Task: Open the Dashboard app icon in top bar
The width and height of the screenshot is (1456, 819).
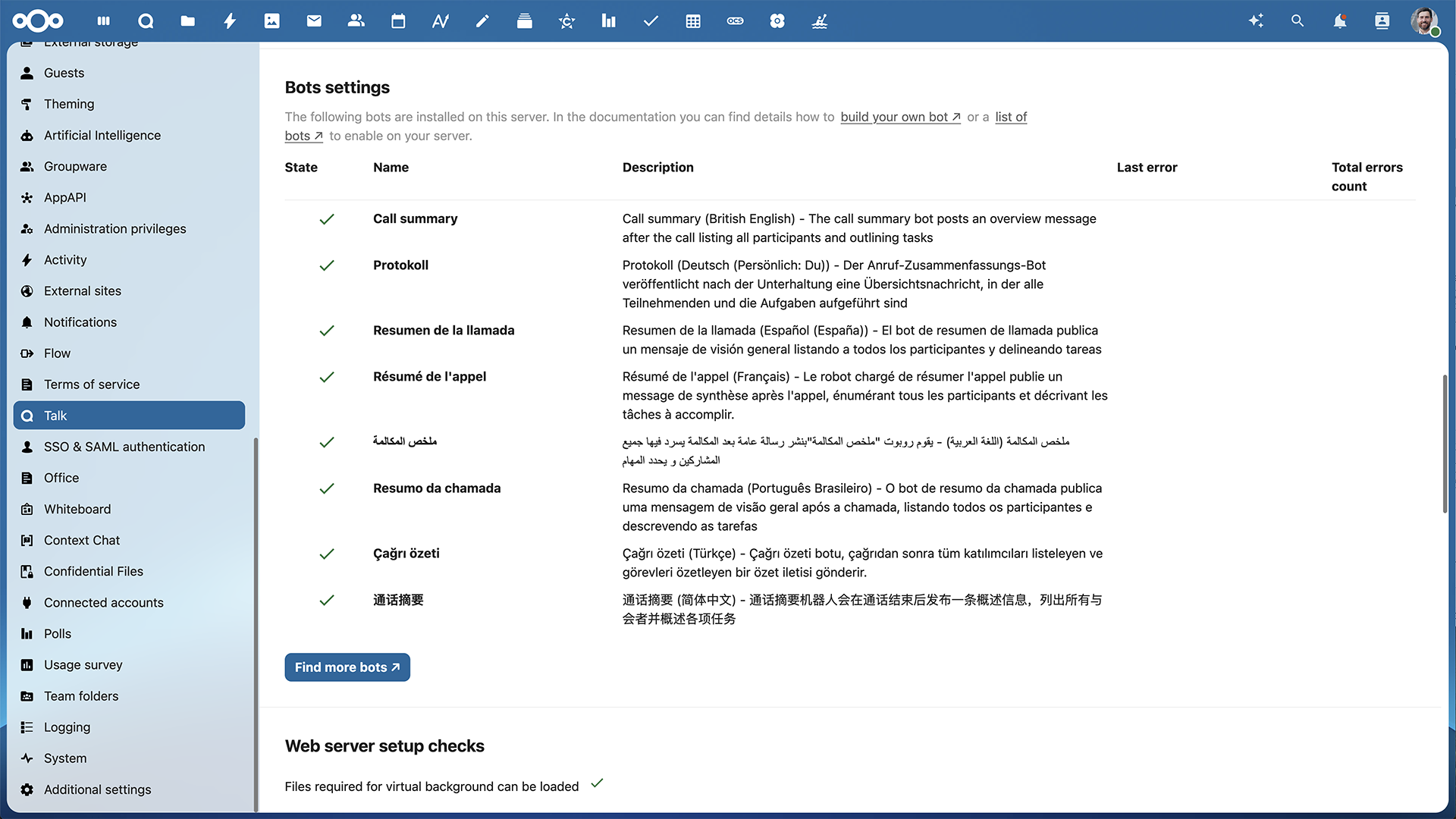Action: tap(104, 21)
